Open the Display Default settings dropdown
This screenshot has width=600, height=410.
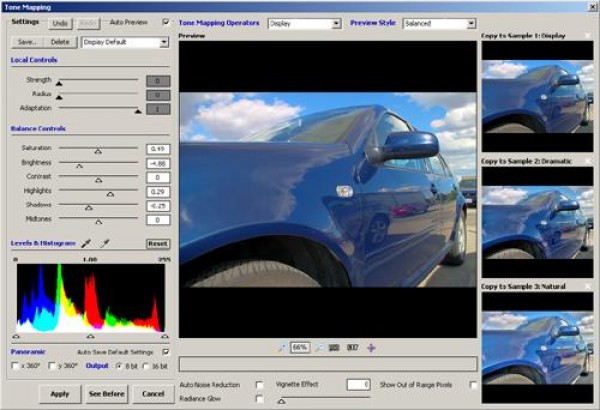click(163, 43)
